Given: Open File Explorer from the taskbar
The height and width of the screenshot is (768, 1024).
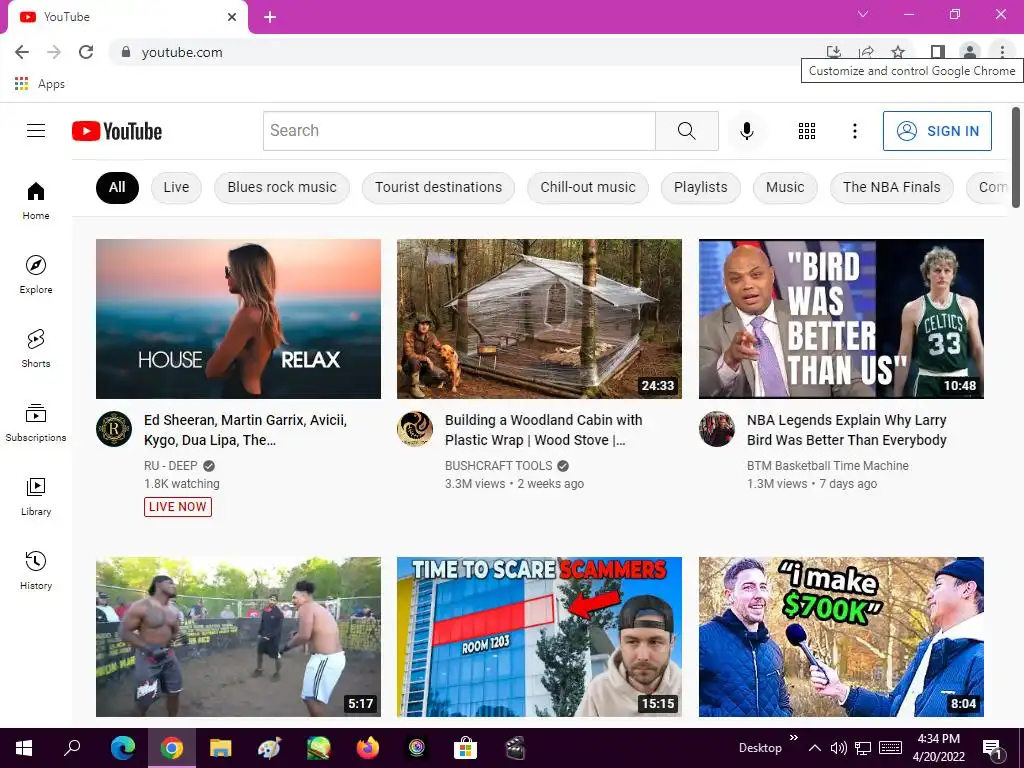Looking at the screenshot, I should coord(221,748).
